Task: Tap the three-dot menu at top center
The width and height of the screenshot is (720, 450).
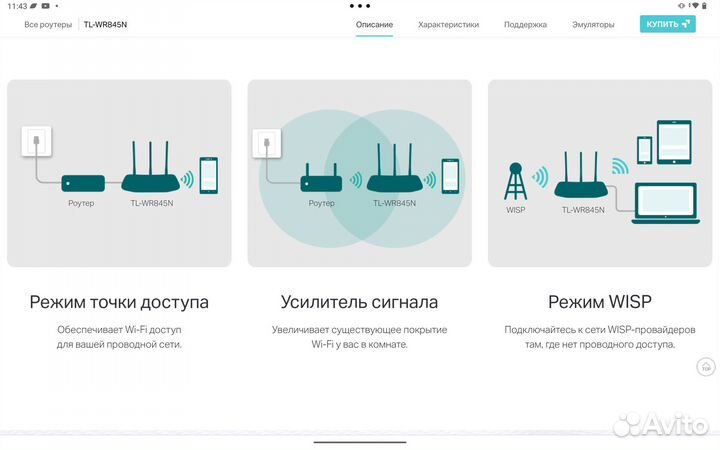Action: (x=360, y=6)
